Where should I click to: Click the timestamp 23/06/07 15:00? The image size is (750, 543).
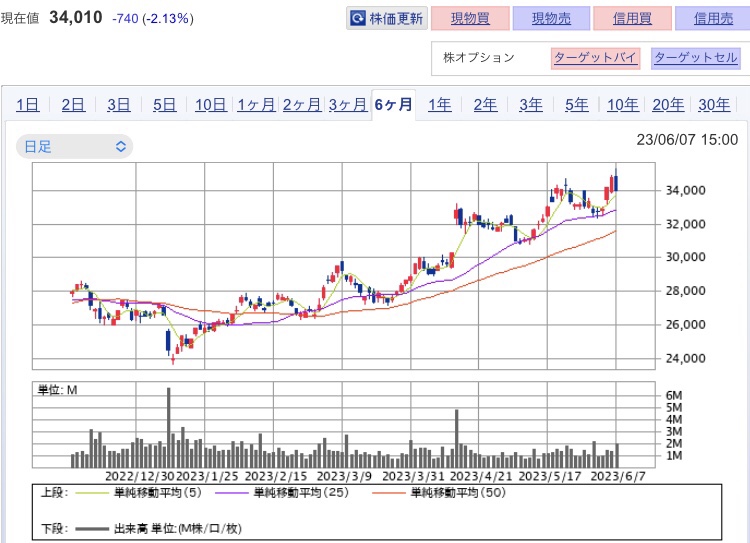click(687, 140)
